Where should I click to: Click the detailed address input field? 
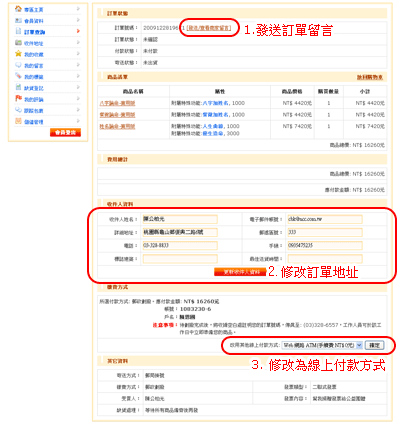coord(180,232)
